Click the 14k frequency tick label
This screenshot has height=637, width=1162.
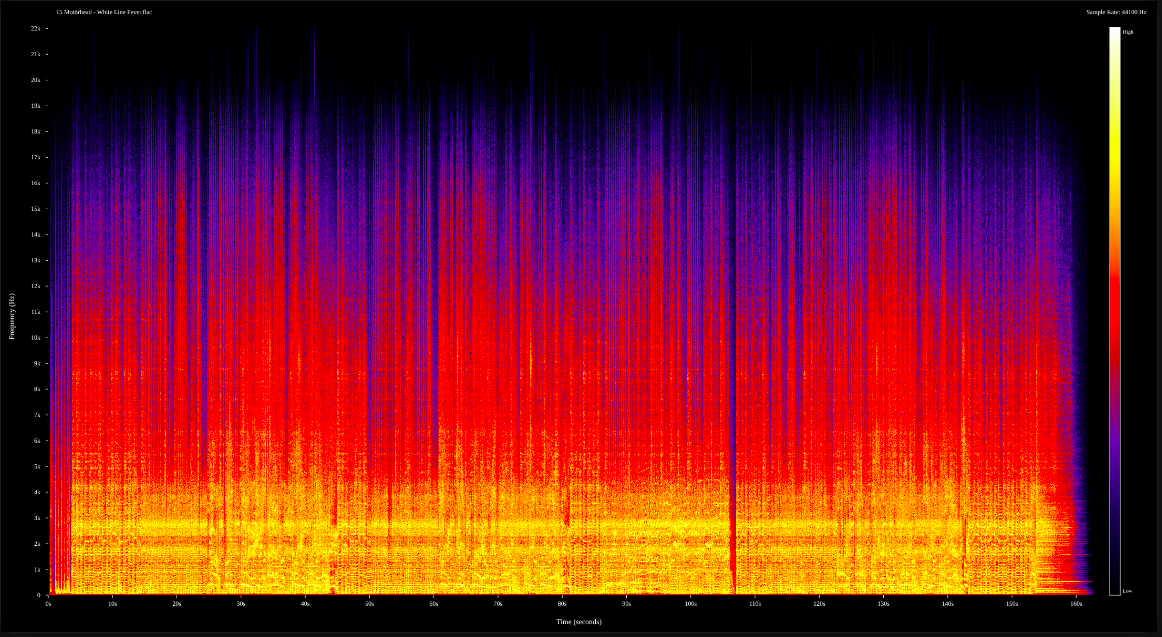(x=37, y=234)
